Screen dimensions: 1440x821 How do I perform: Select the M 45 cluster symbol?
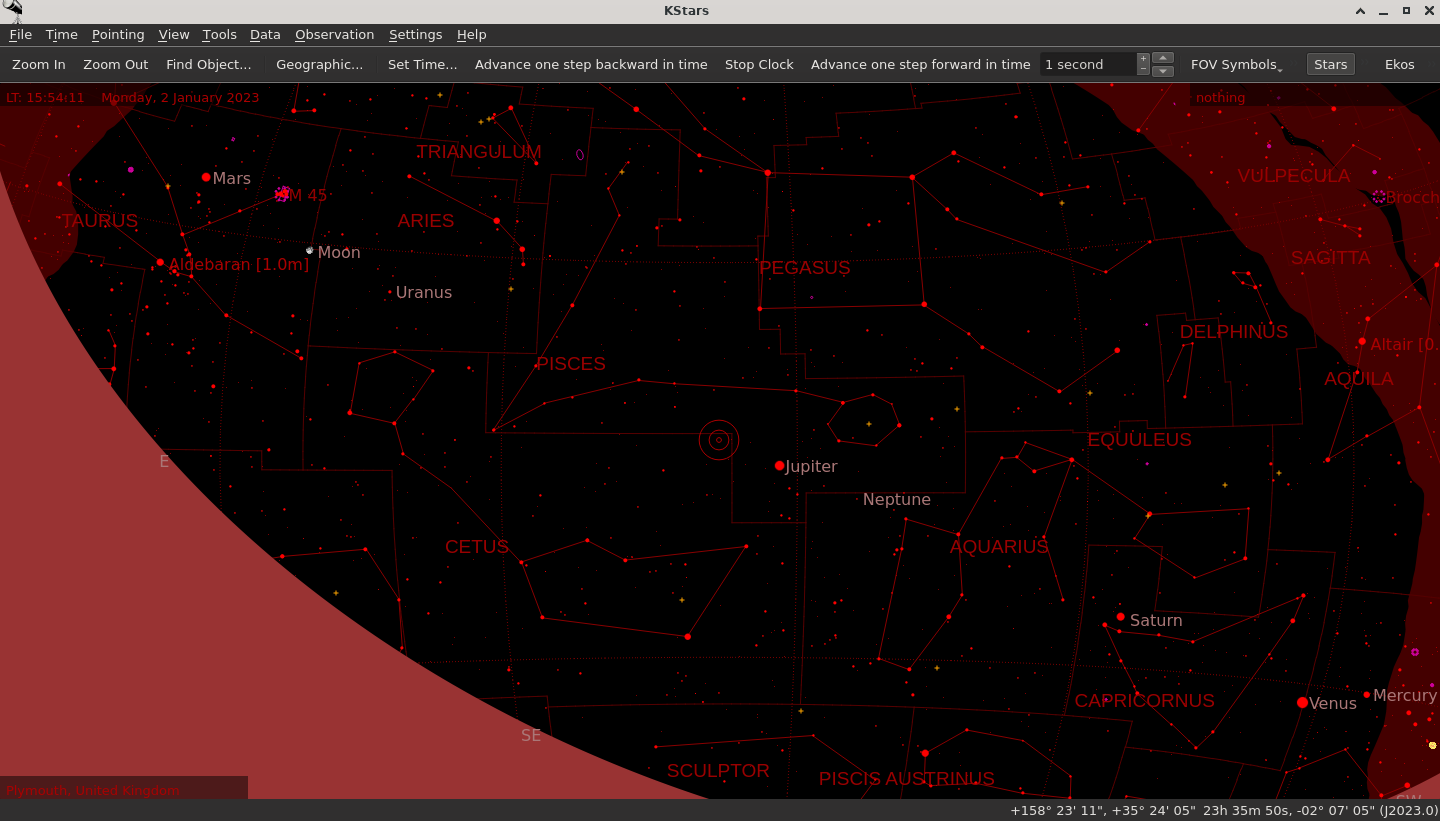click(x=283, y=194)
